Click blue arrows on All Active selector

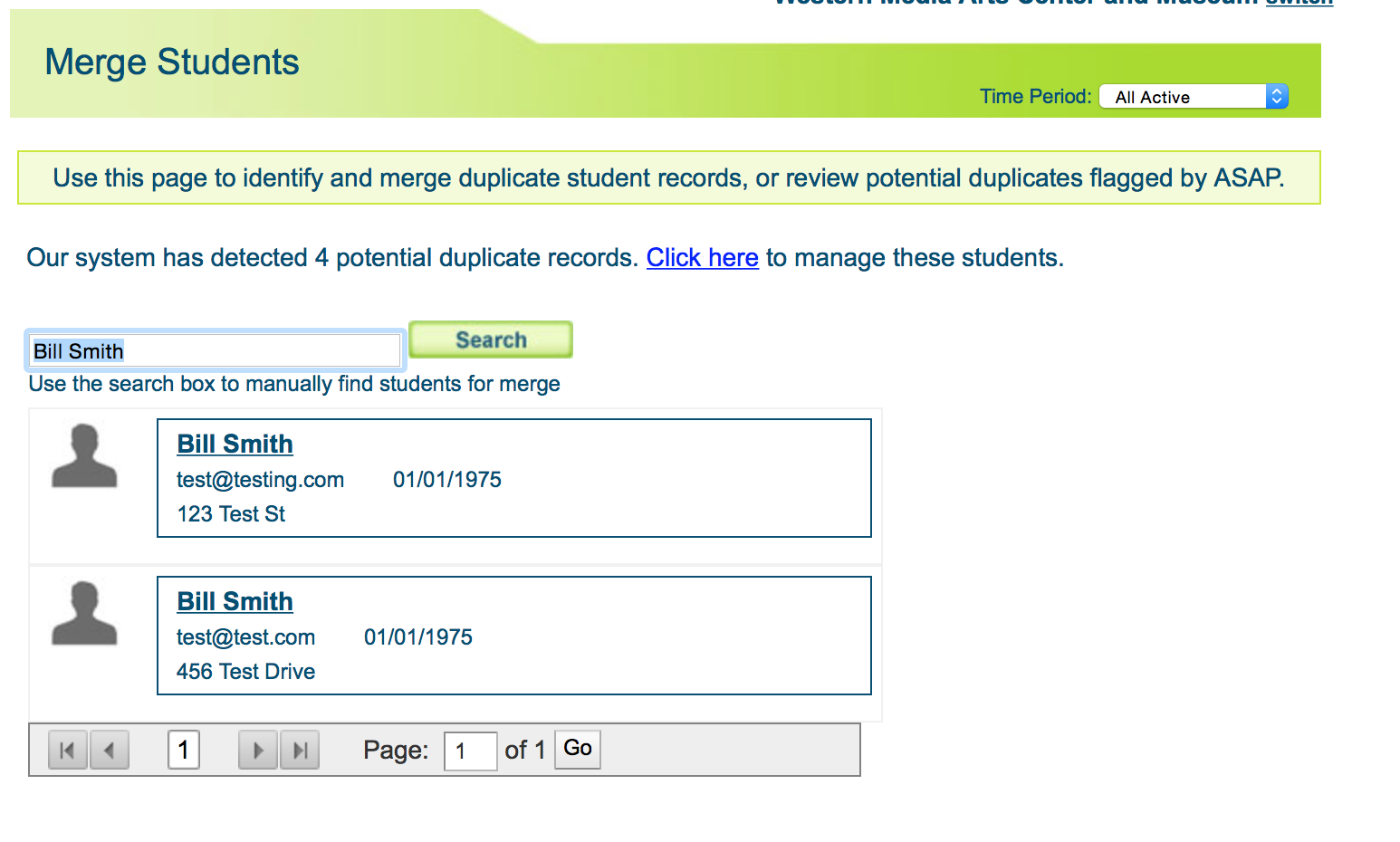click(1276, 97)
